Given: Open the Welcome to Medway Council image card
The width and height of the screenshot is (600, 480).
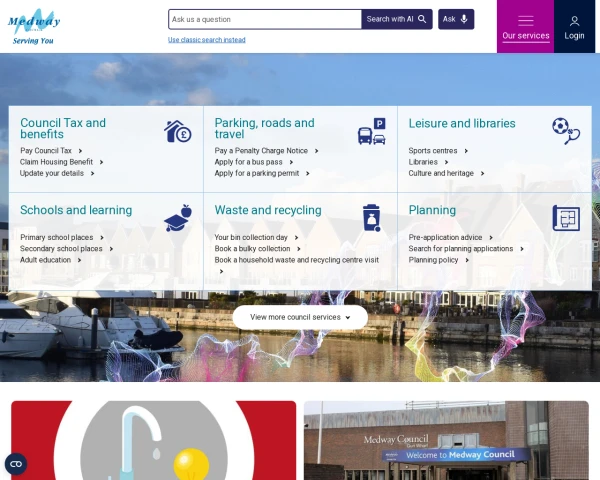Looking at the screenshot, I should click(446, 440).
